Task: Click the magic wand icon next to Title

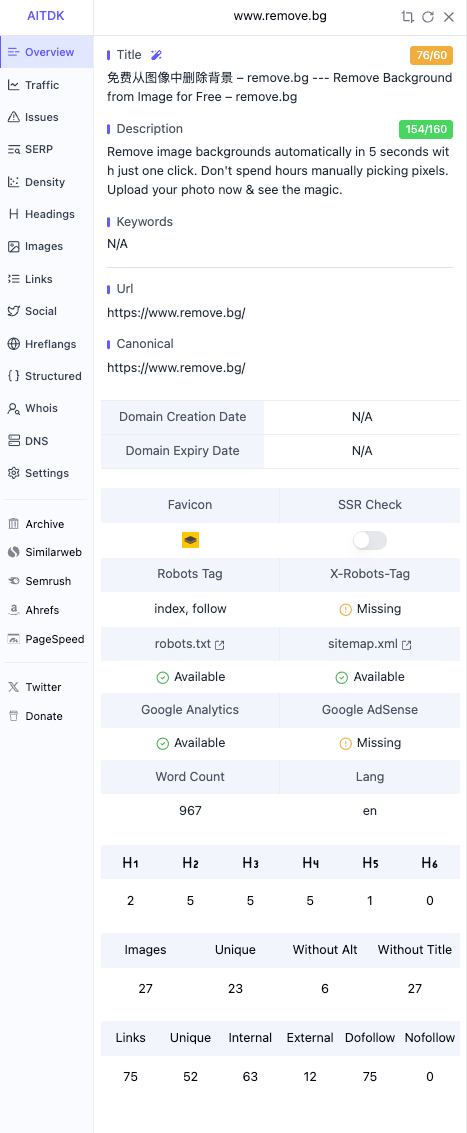Action: click(x=156, y=55)
